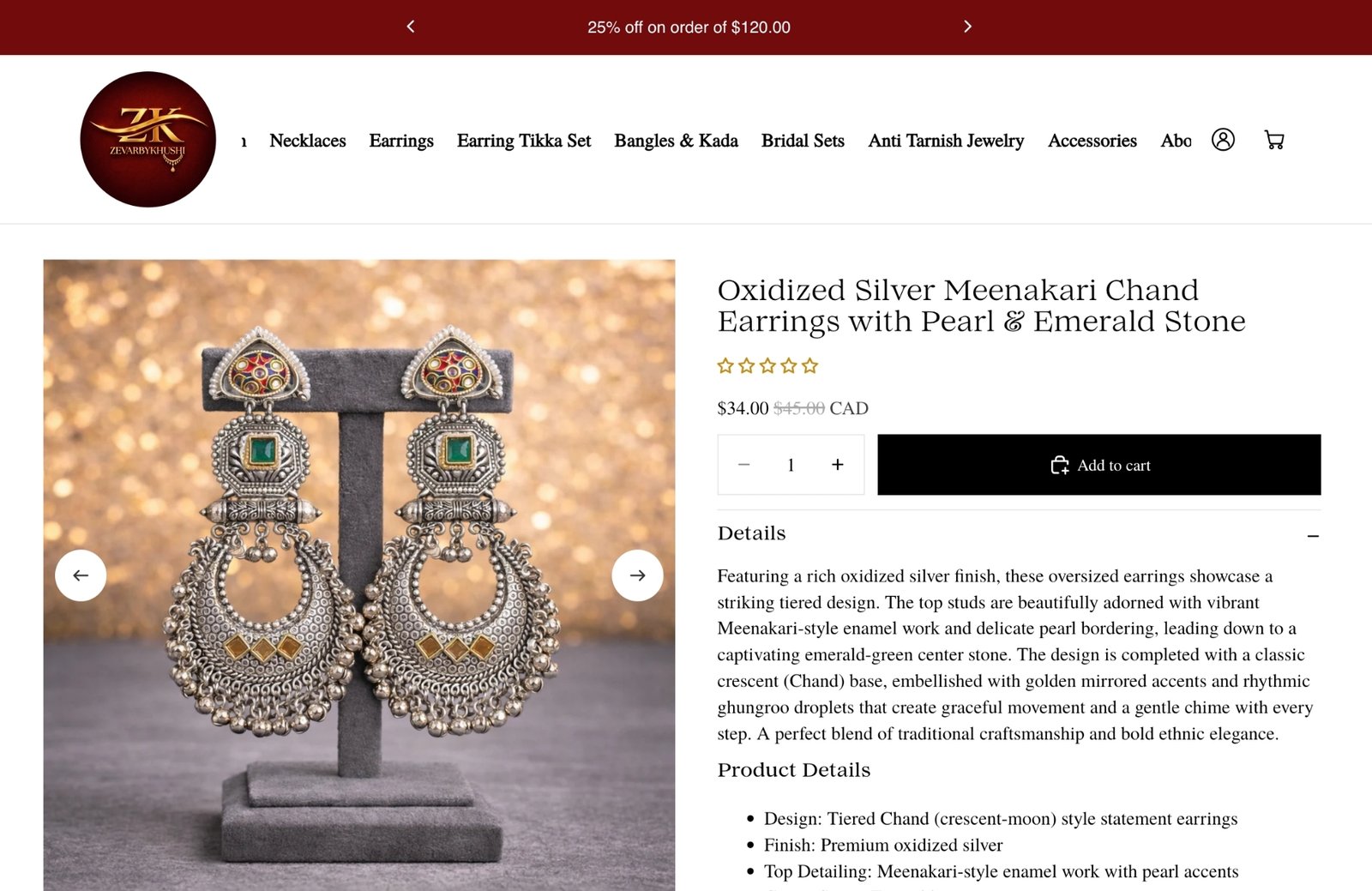This screenshot has height=891, width=1372.
Task: Decrease quantity with minus button
Action: 743,465
